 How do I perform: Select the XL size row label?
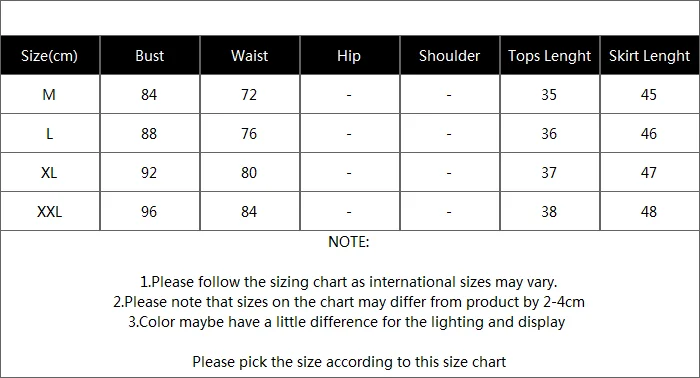coord(49,173)
